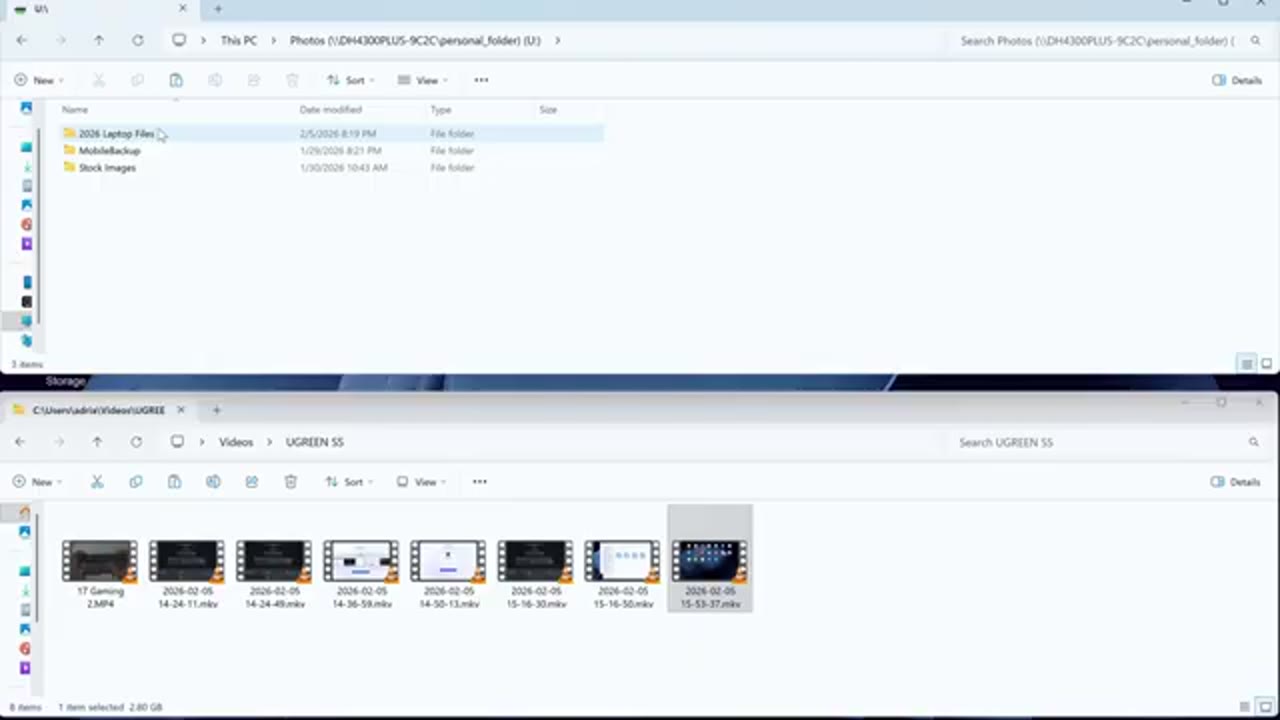This screenshot has width=1280, height=720.
Task: Select the Rename icon in the lower toolbar
Action: click(212, 481)
